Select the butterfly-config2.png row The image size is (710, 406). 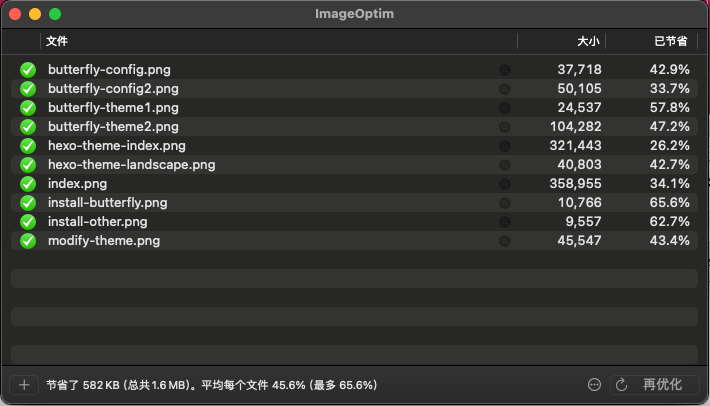[x=354, y=89]
